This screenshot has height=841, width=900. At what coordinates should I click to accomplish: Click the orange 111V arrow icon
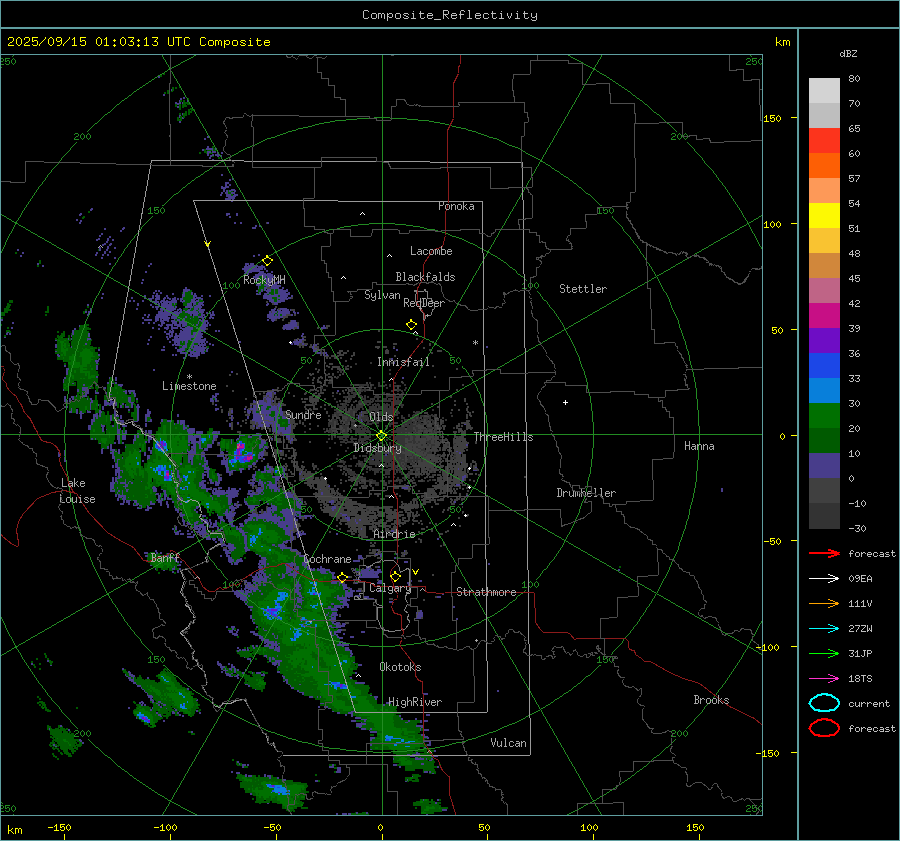coord(824,603)
